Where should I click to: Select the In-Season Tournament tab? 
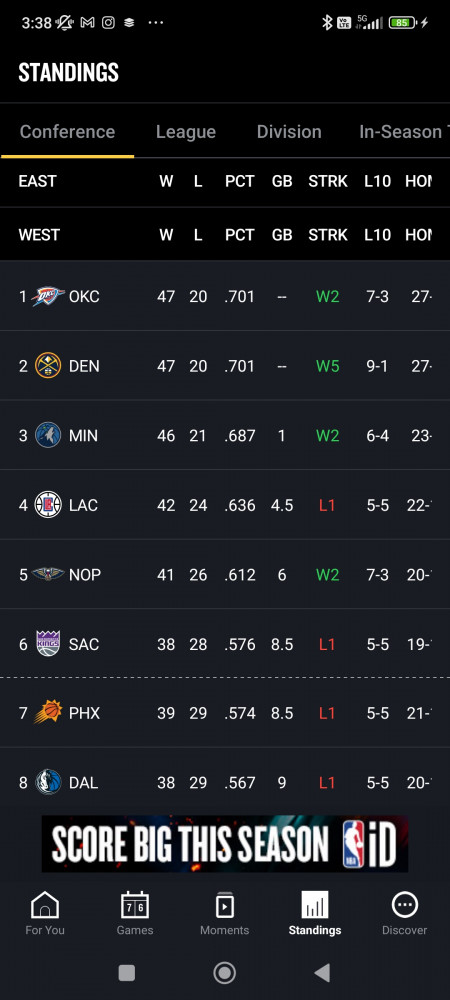(404, 131)
